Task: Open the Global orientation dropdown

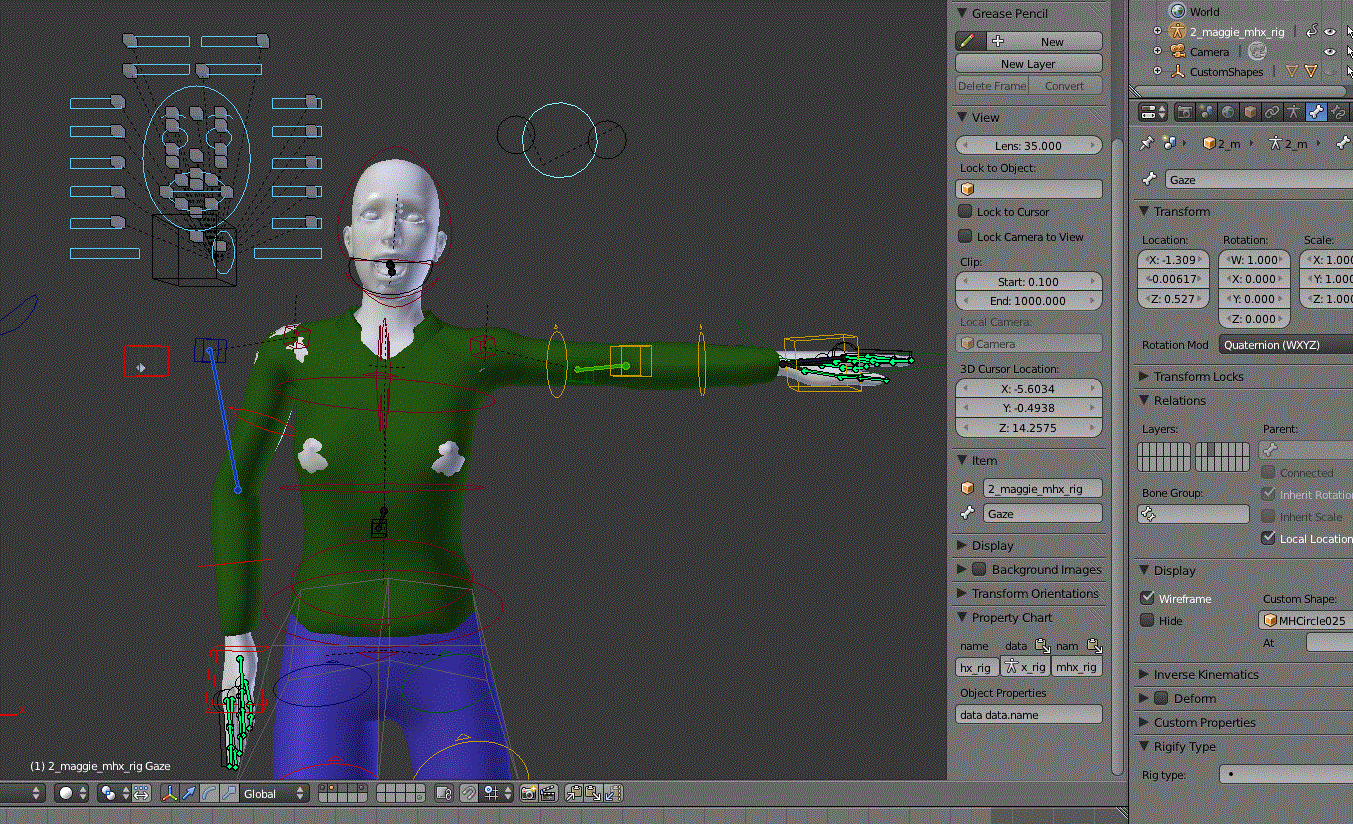Action: pos(276,794)
